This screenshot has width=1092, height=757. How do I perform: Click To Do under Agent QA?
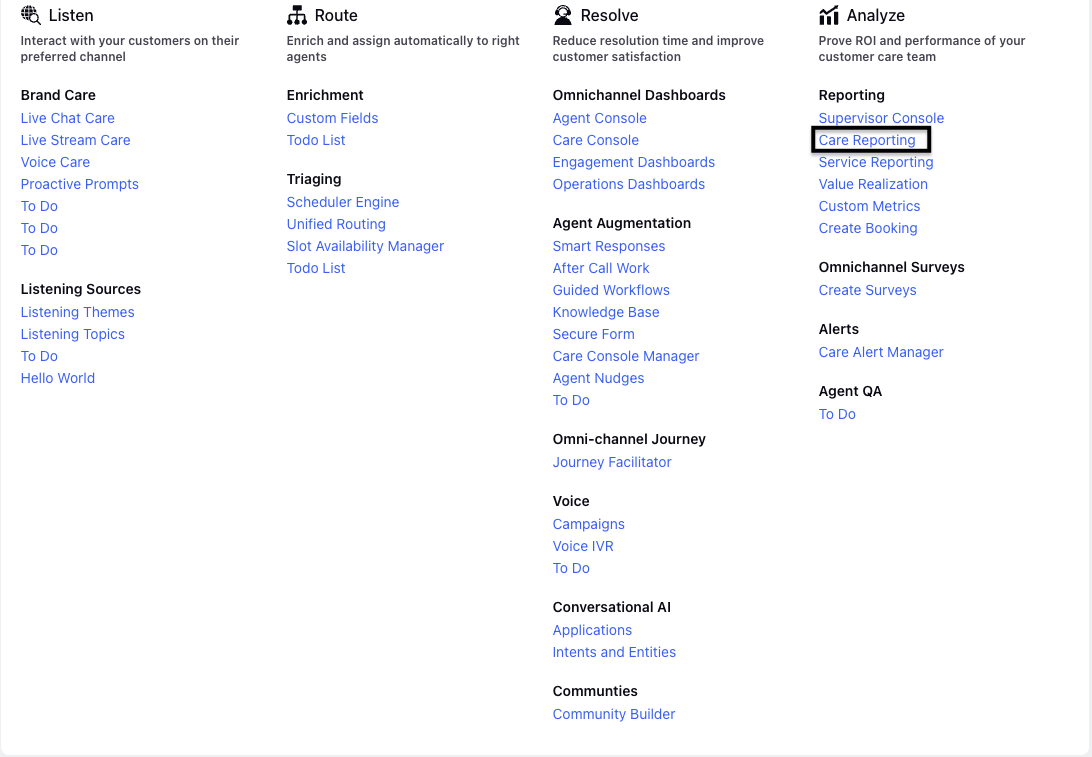(837, 414)
